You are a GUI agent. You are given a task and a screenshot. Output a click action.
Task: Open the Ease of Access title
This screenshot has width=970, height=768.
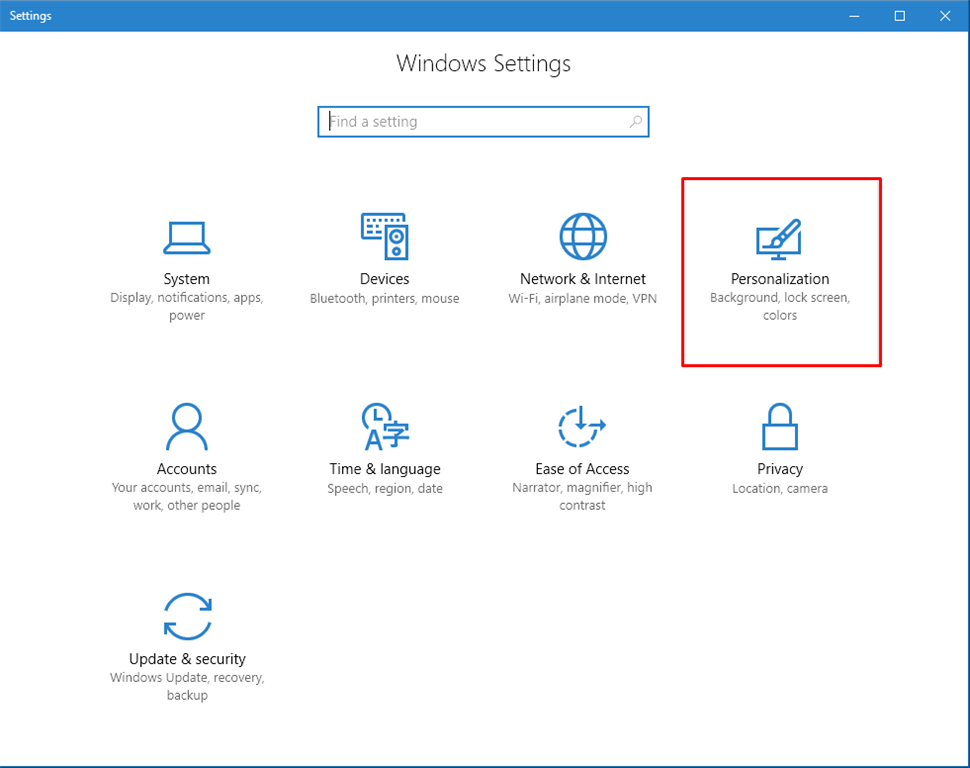582,469
